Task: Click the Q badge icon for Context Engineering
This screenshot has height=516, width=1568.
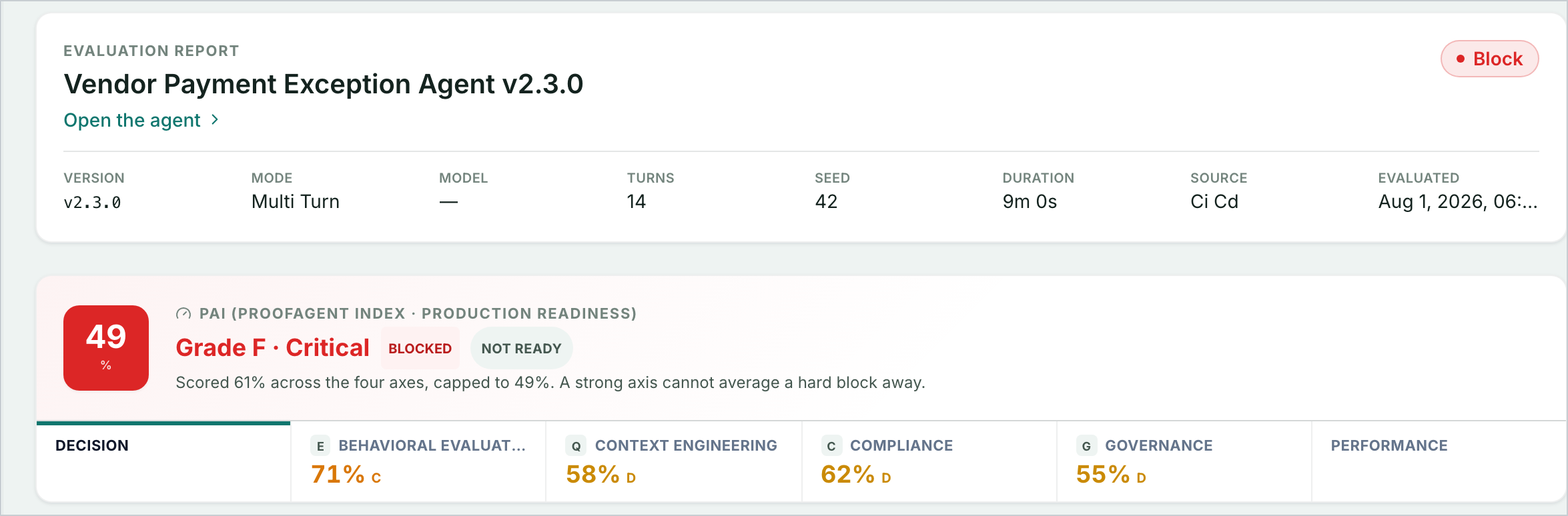Action: 576,446
